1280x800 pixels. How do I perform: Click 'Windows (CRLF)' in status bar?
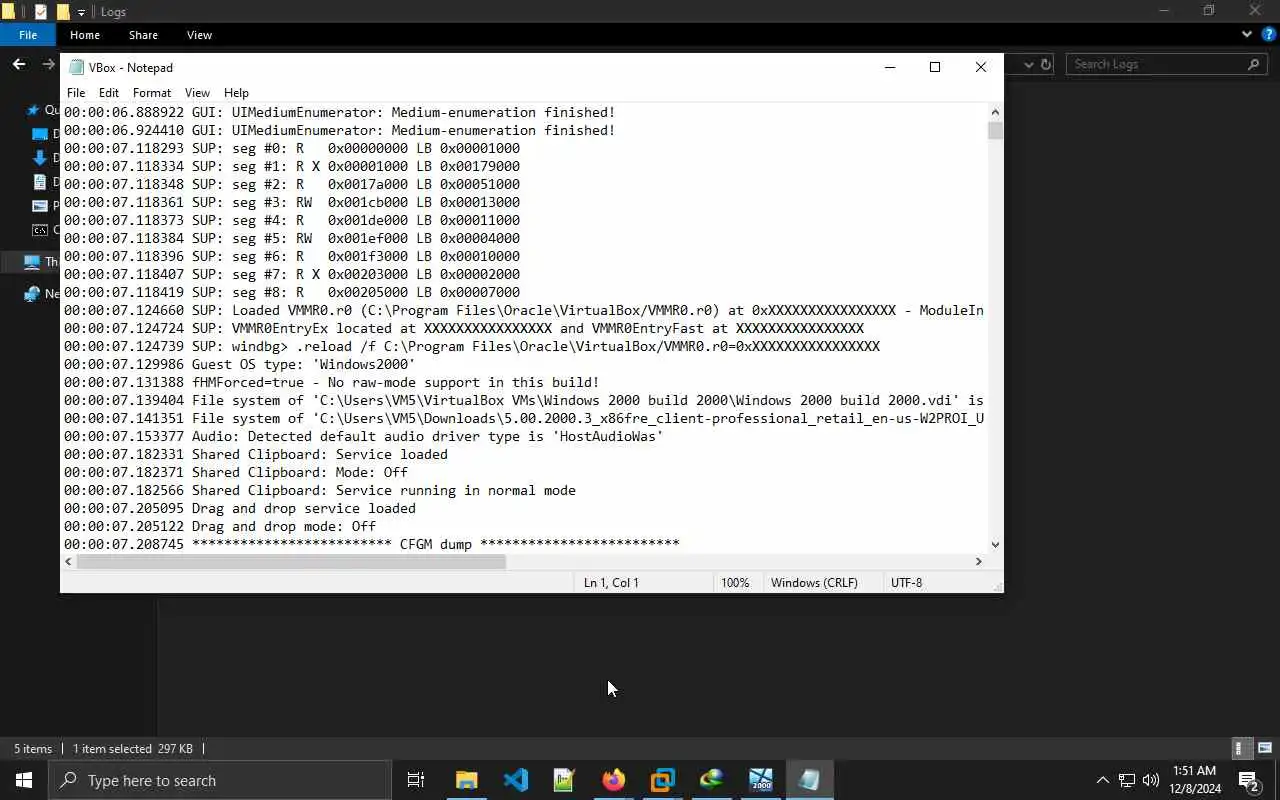(814, 583)
